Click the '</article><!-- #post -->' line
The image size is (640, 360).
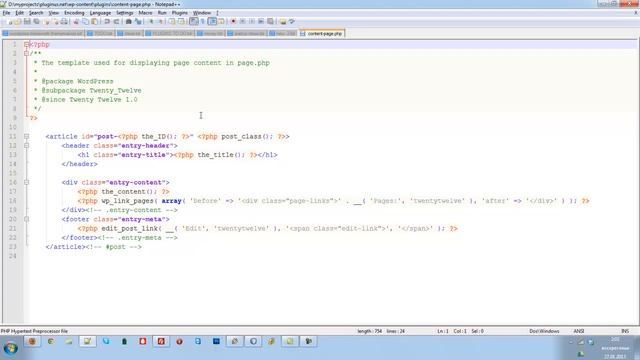[93, 247]
